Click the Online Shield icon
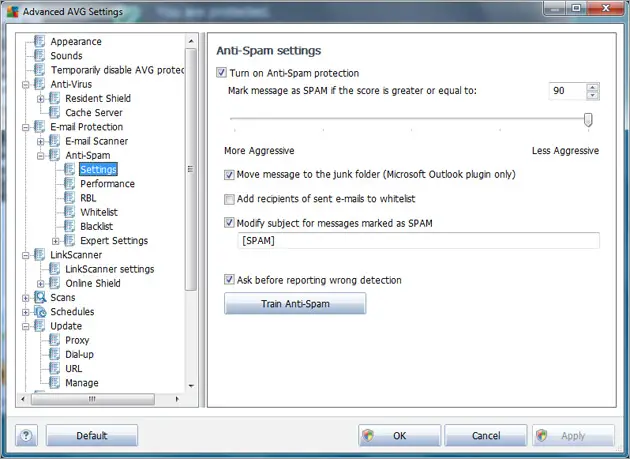 coord(54,283)
